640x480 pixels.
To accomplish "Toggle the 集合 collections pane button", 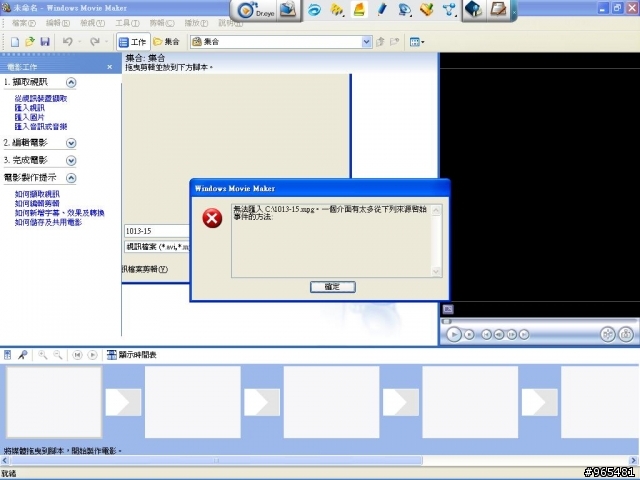I will coord(166,42).
